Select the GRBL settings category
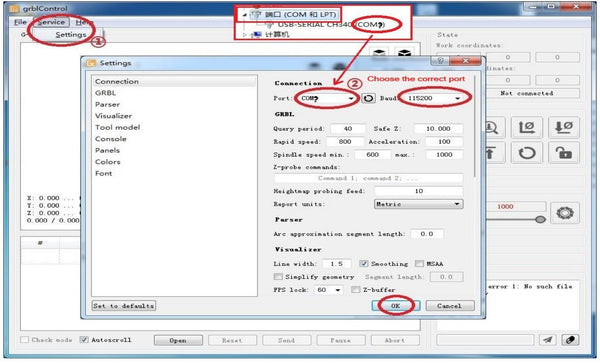600x363 pixels. pyautogui.click(x=174, y=93)
